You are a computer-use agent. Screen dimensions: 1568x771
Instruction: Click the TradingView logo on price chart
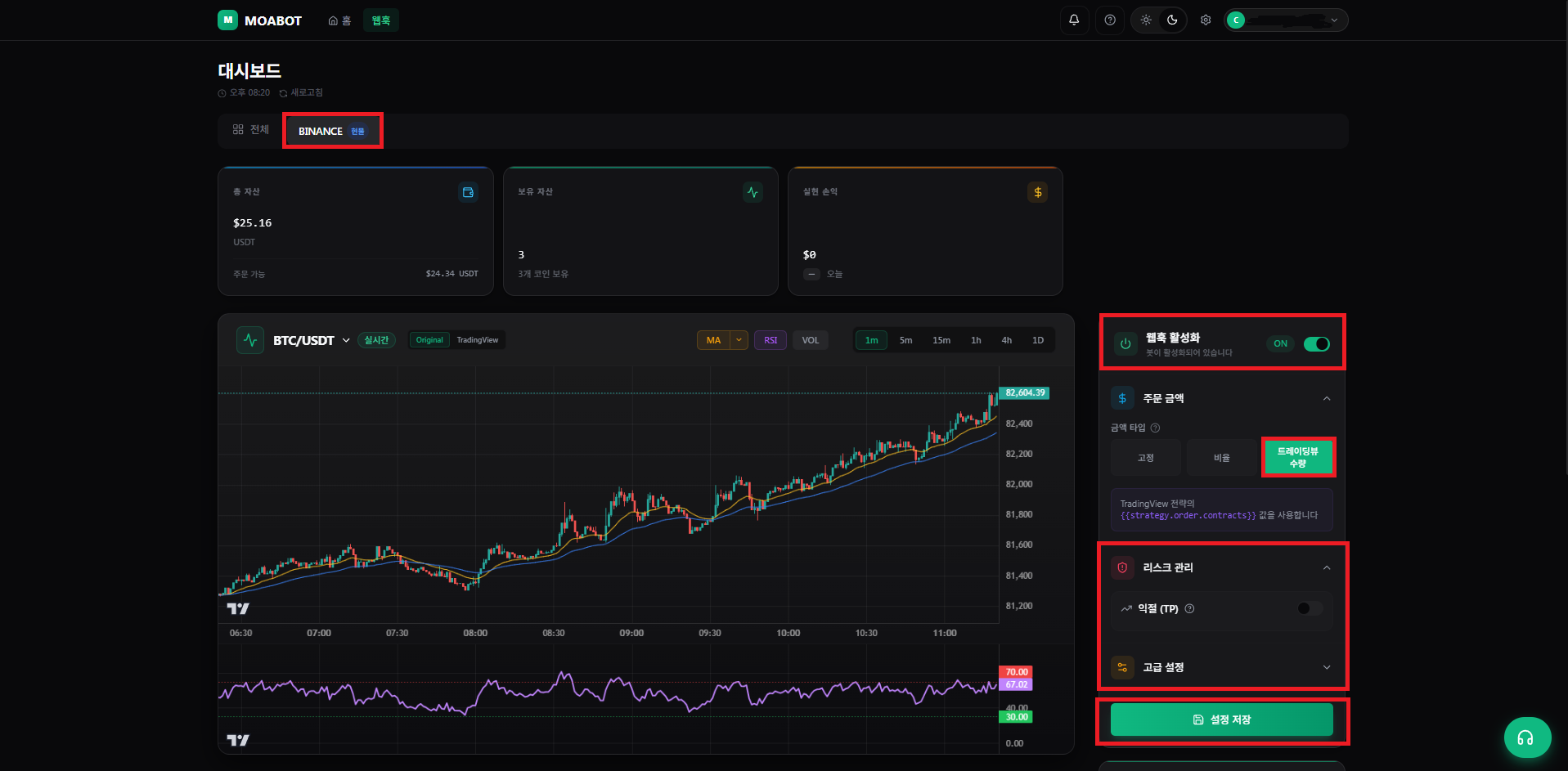(238, 608)
